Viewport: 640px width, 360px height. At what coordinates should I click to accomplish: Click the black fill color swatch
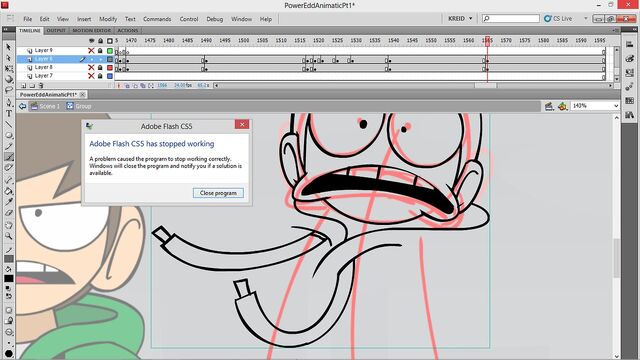click(9, 278)
